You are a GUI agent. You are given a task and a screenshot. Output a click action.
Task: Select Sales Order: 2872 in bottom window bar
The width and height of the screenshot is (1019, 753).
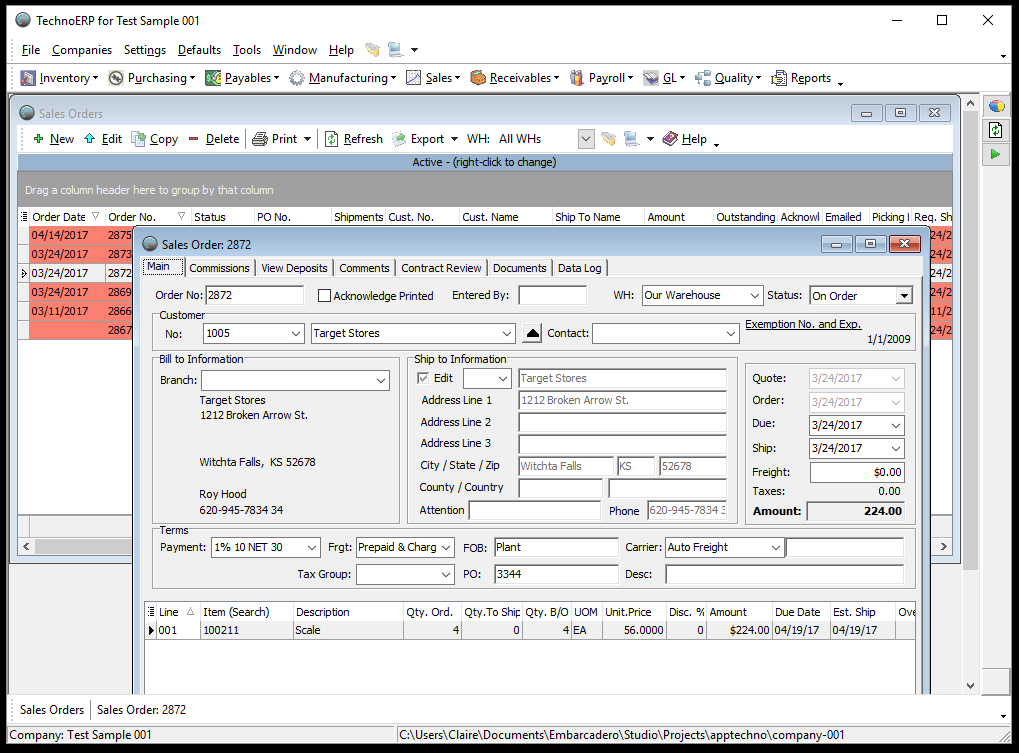[141, 709]
